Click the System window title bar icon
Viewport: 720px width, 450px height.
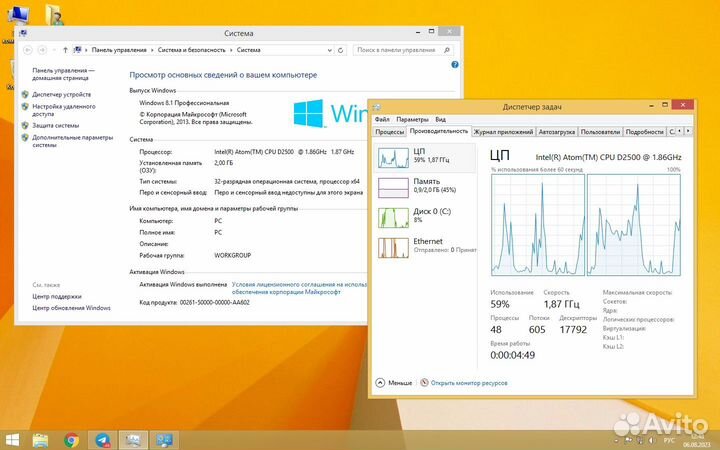(23, 33)
